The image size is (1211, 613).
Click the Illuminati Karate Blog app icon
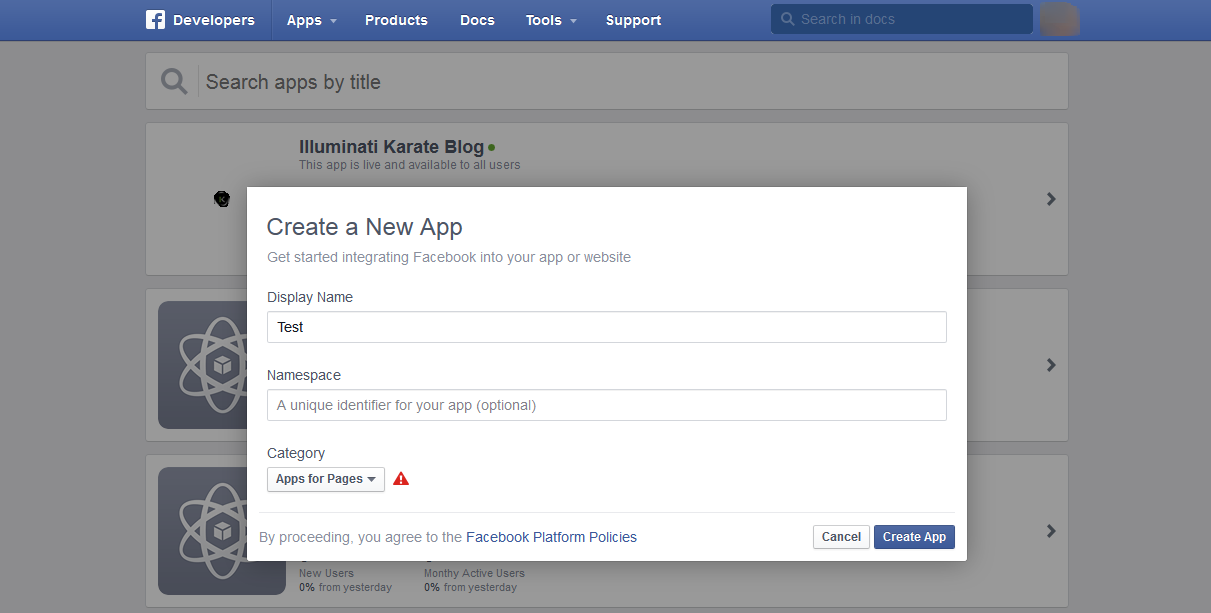point(222,199)
